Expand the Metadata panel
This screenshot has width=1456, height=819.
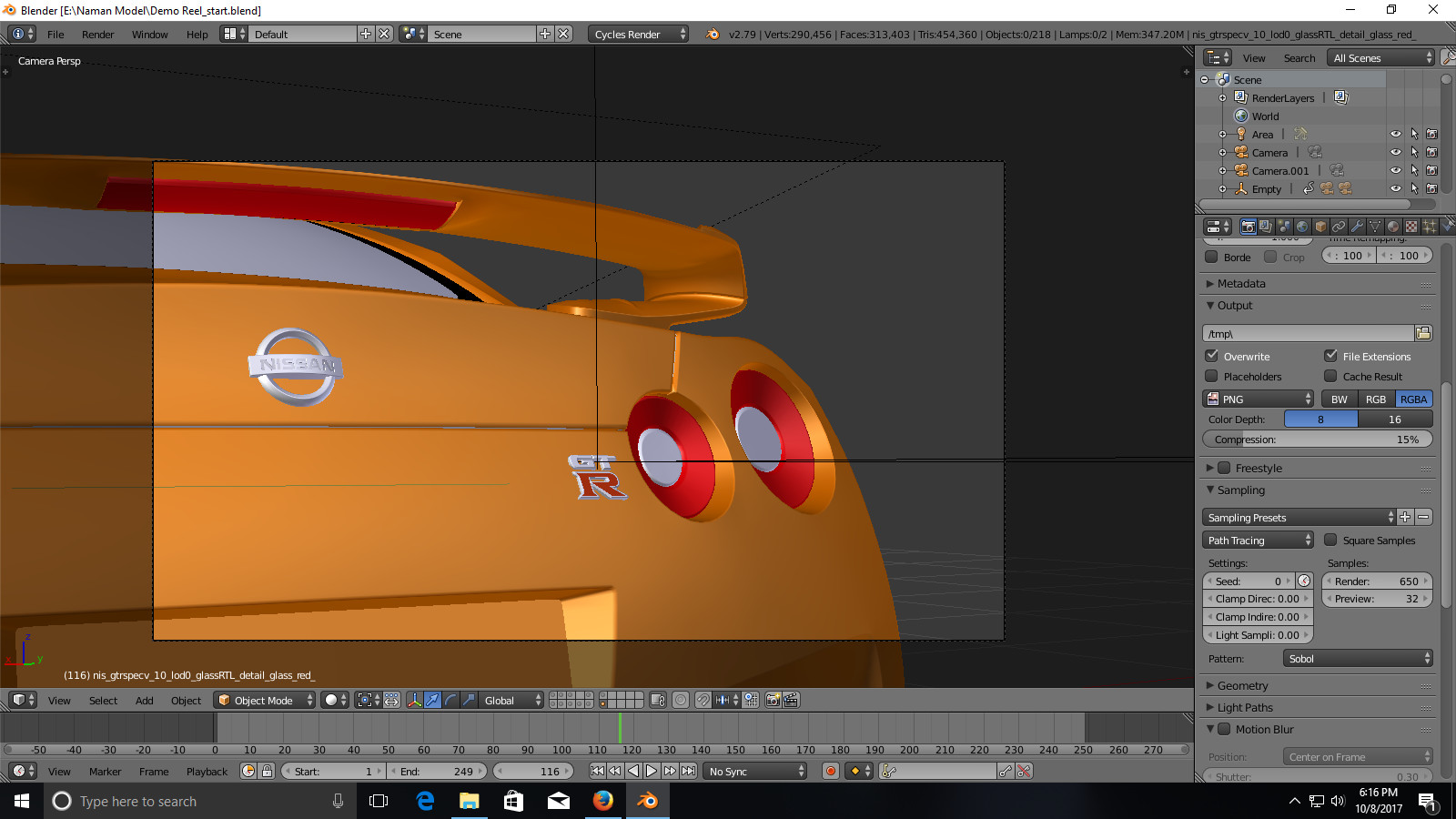pos(1241,283)
